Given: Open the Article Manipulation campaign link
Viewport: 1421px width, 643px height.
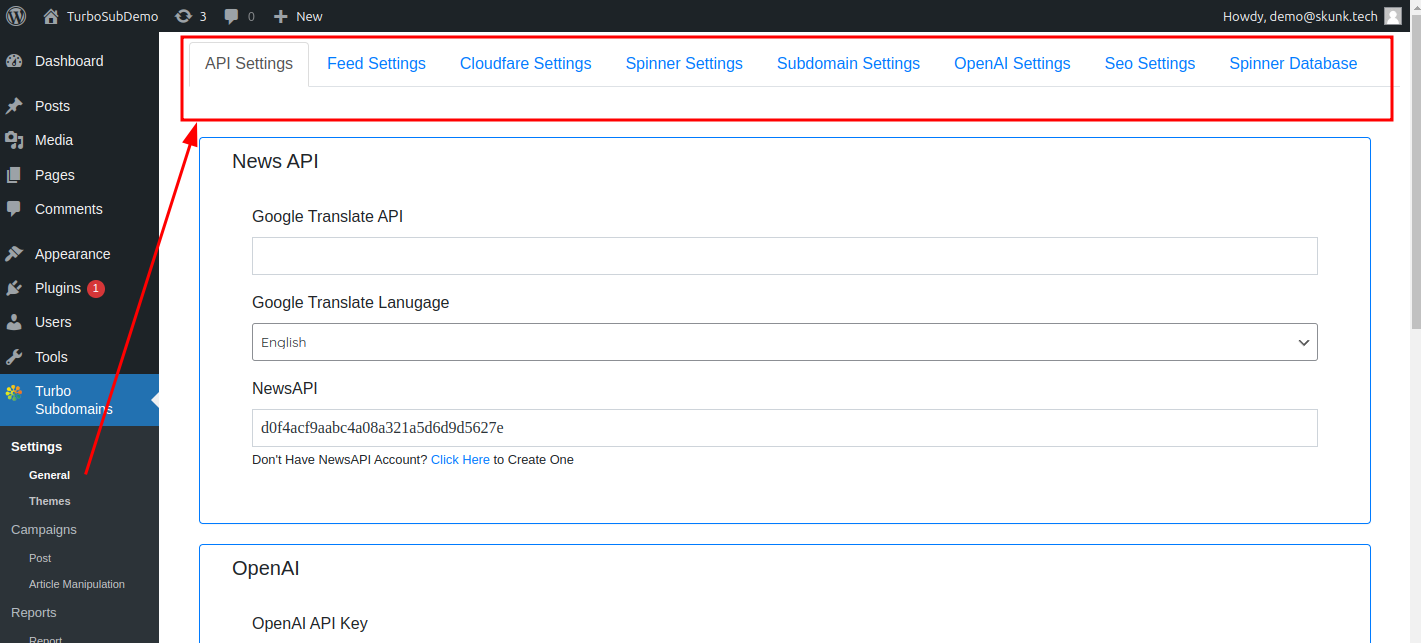Looking at the screenshot, I should click(77, 584).
